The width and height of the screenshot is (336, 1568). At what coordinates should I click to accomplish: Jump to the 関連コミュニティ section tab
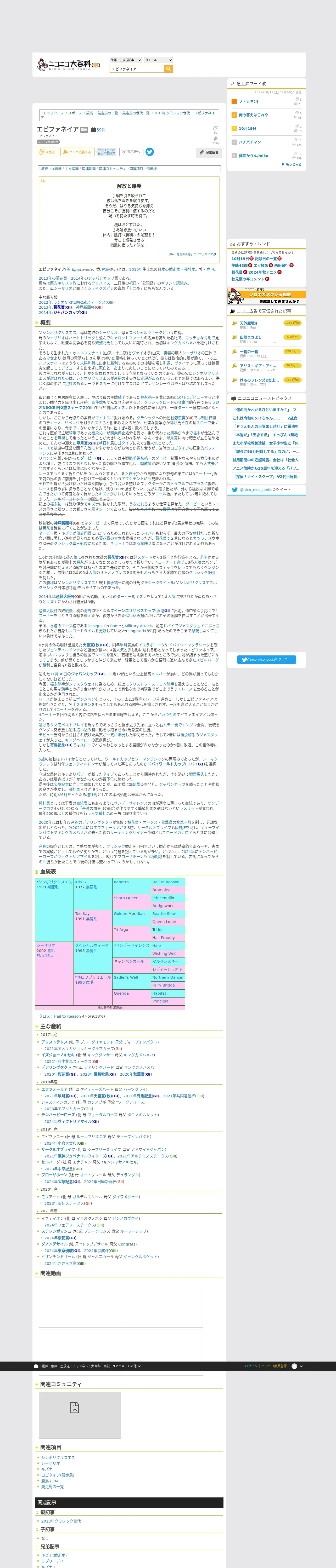[x=113, y=169]
